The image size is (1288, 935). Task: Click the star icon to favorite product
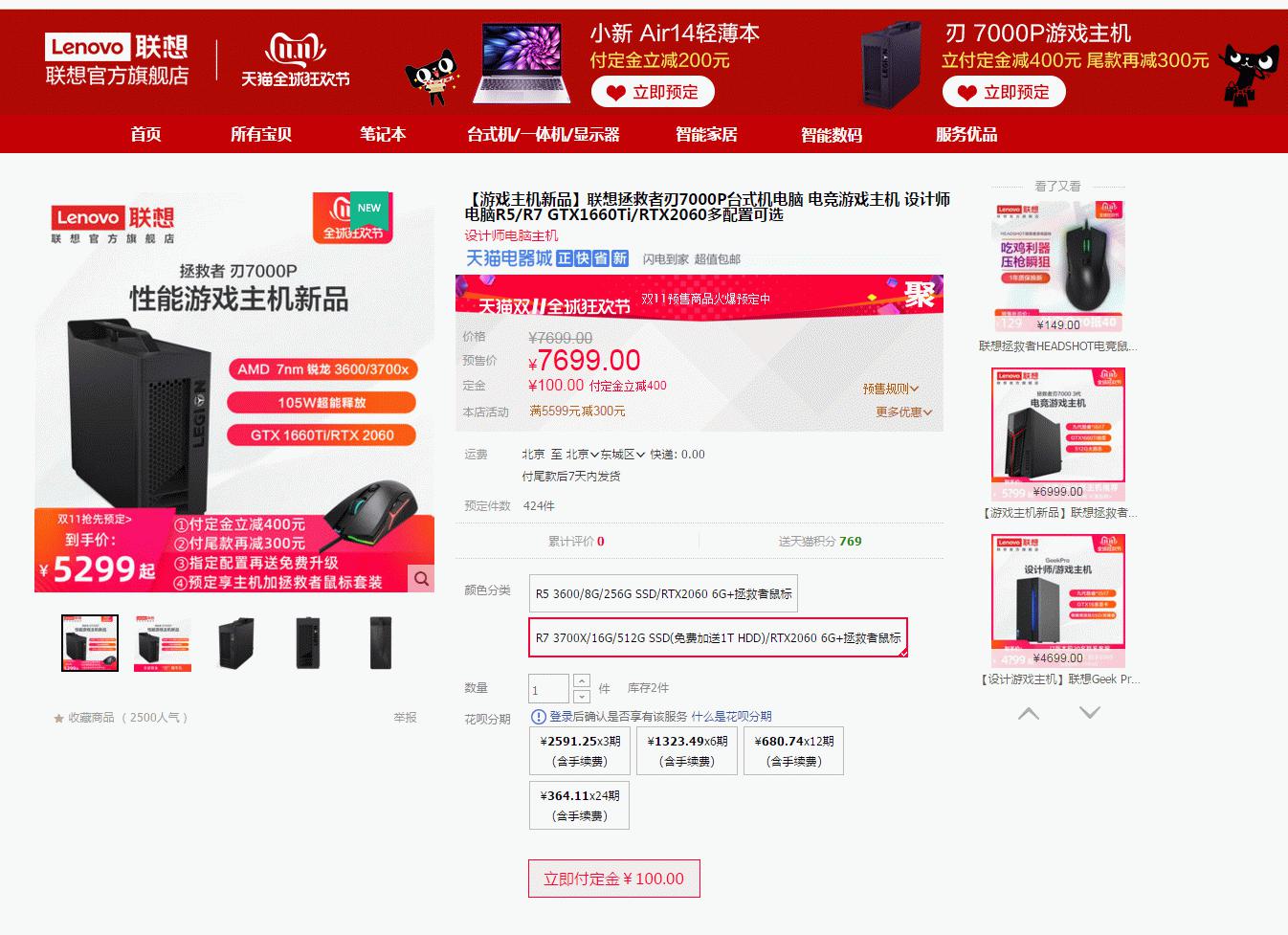[x=58, y=718]
